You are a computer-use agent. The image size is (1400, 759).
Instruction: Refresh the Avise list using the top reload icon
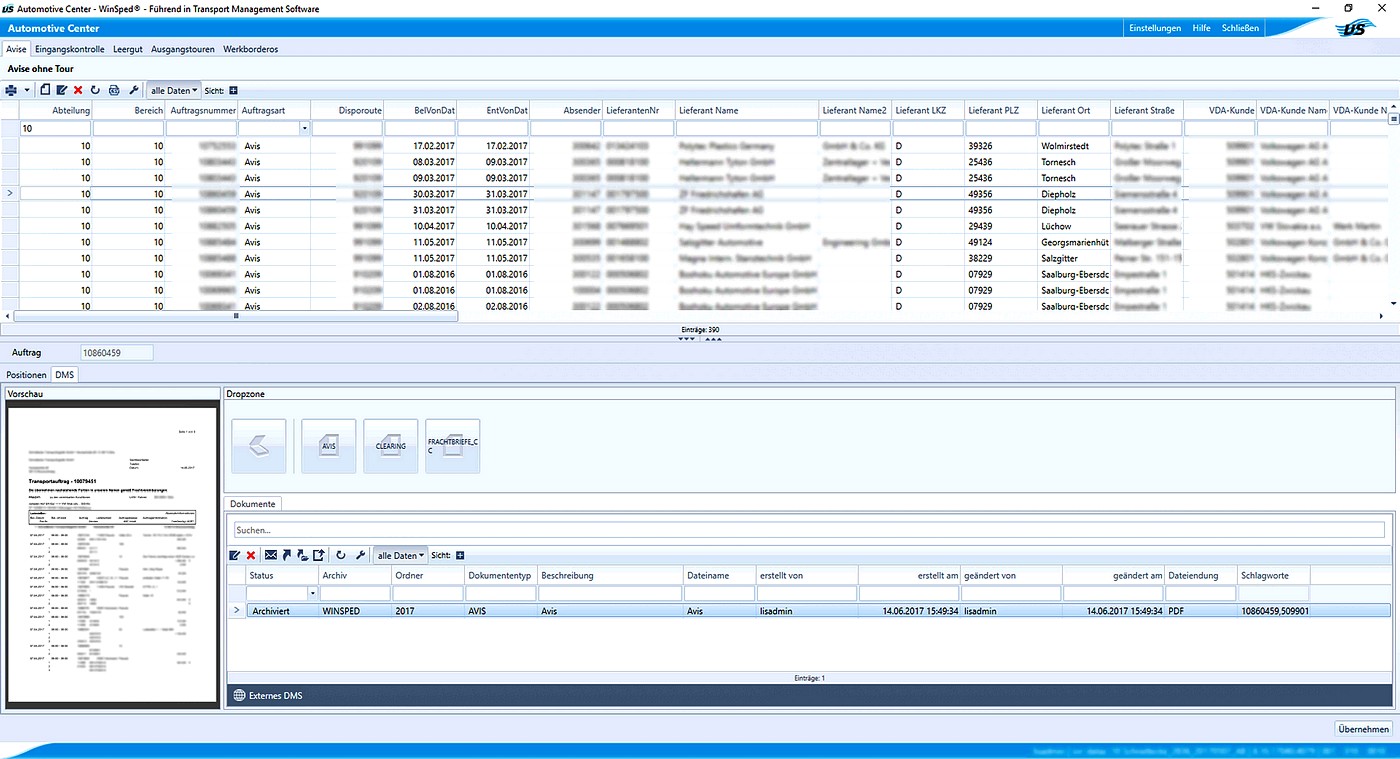pos(95,90)
